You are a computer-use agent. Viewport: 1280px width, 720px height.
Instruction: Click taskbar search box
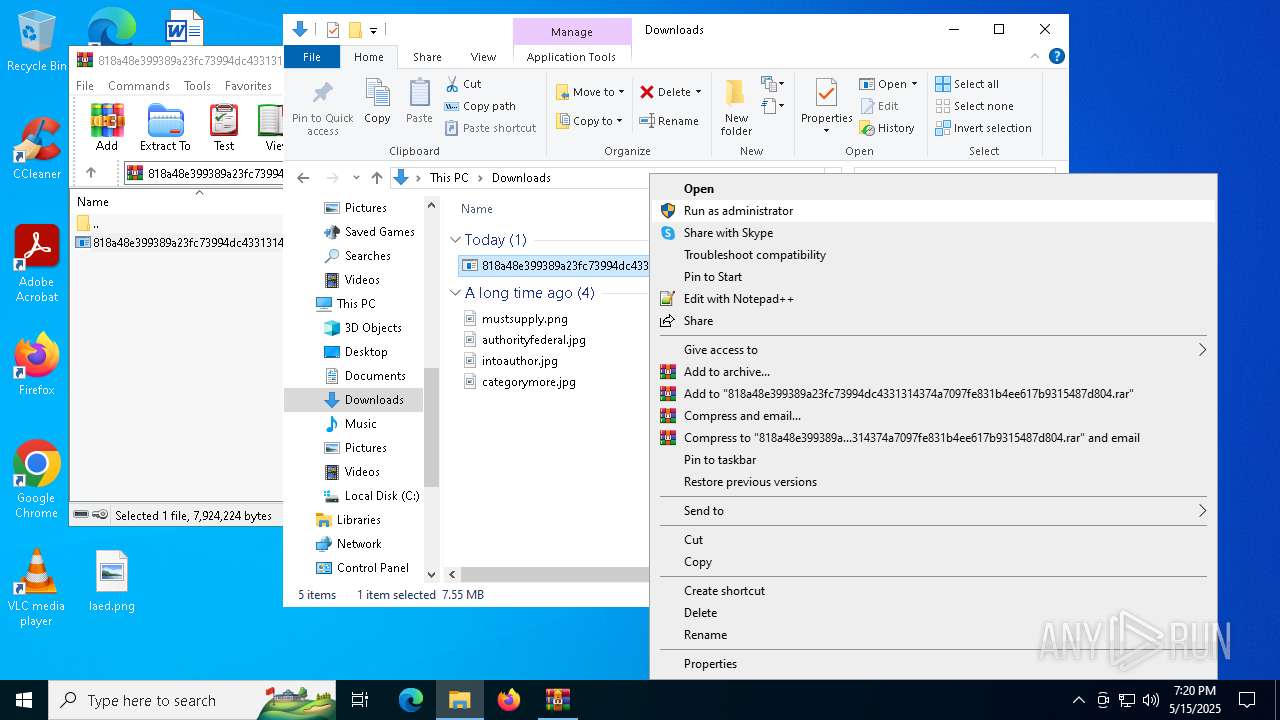tap(192, 700)
